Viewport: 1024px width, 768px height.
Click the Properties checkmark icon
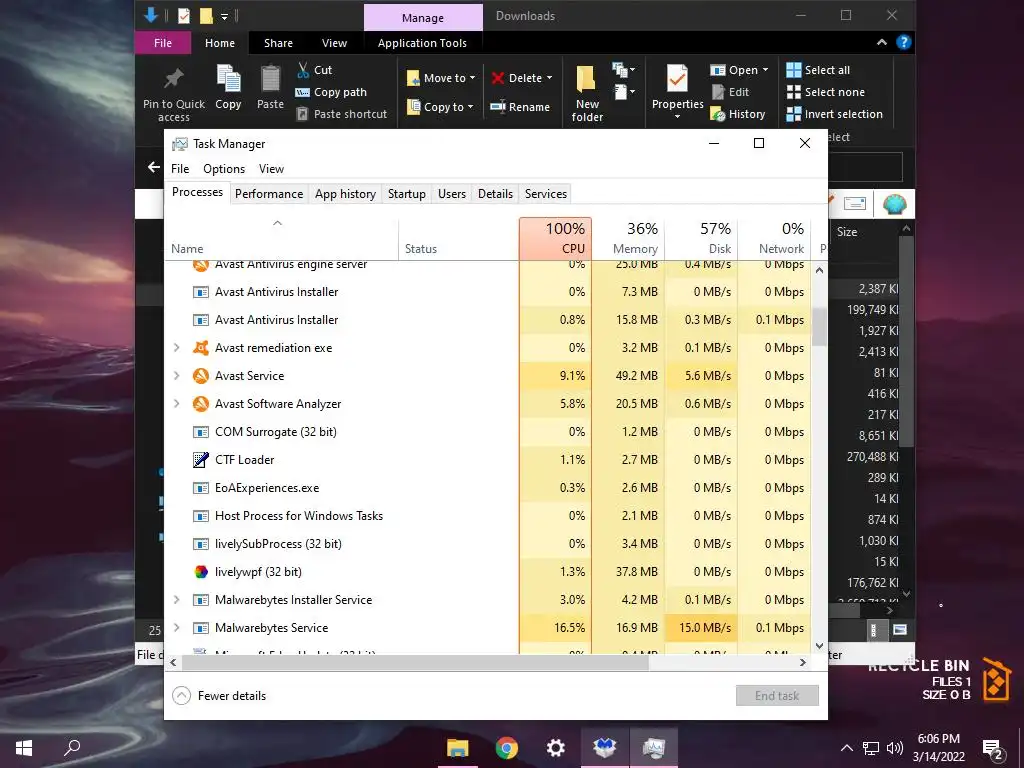677,79
